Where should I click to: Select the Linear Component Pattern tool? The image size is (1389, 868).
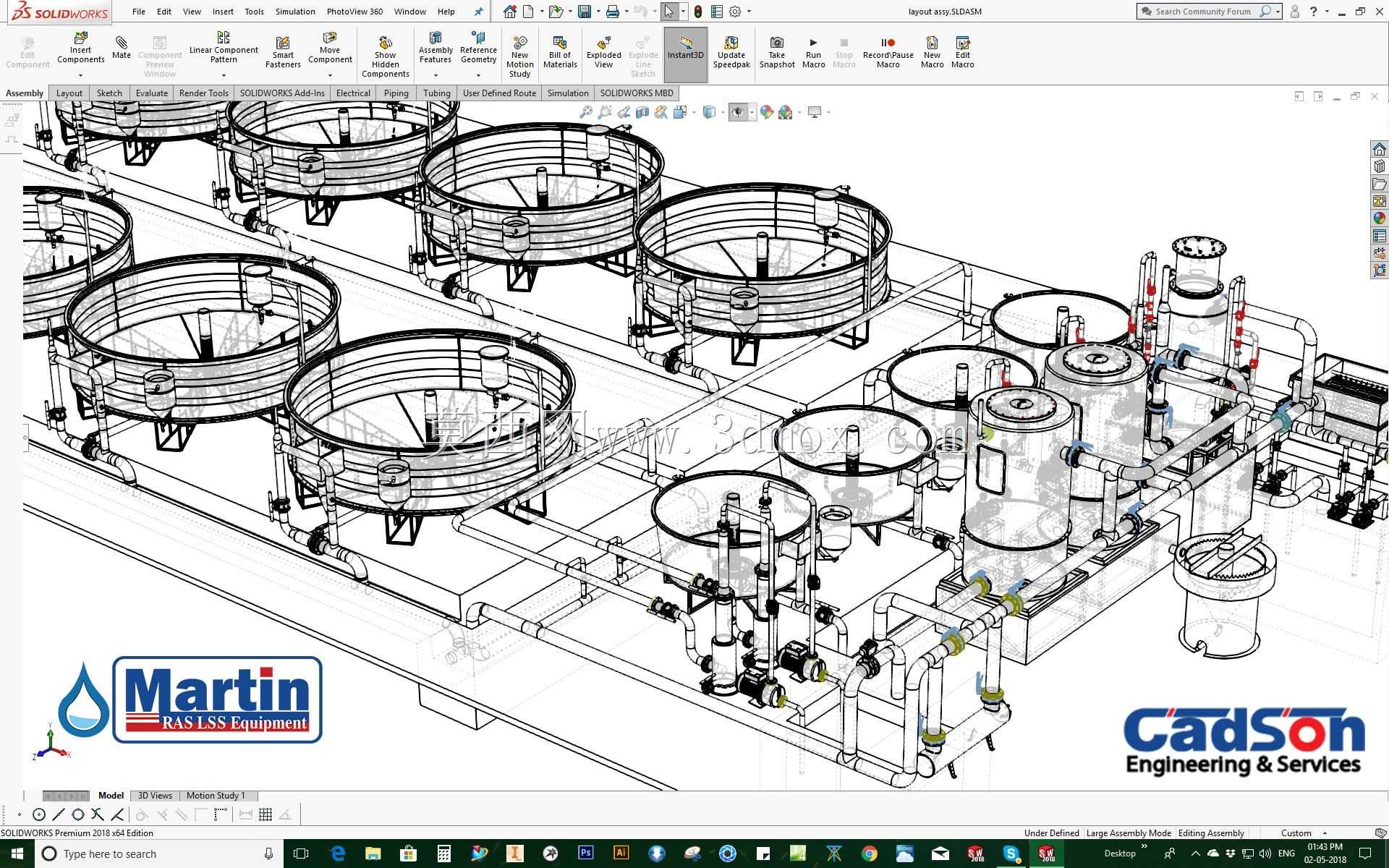click(224, 48)
